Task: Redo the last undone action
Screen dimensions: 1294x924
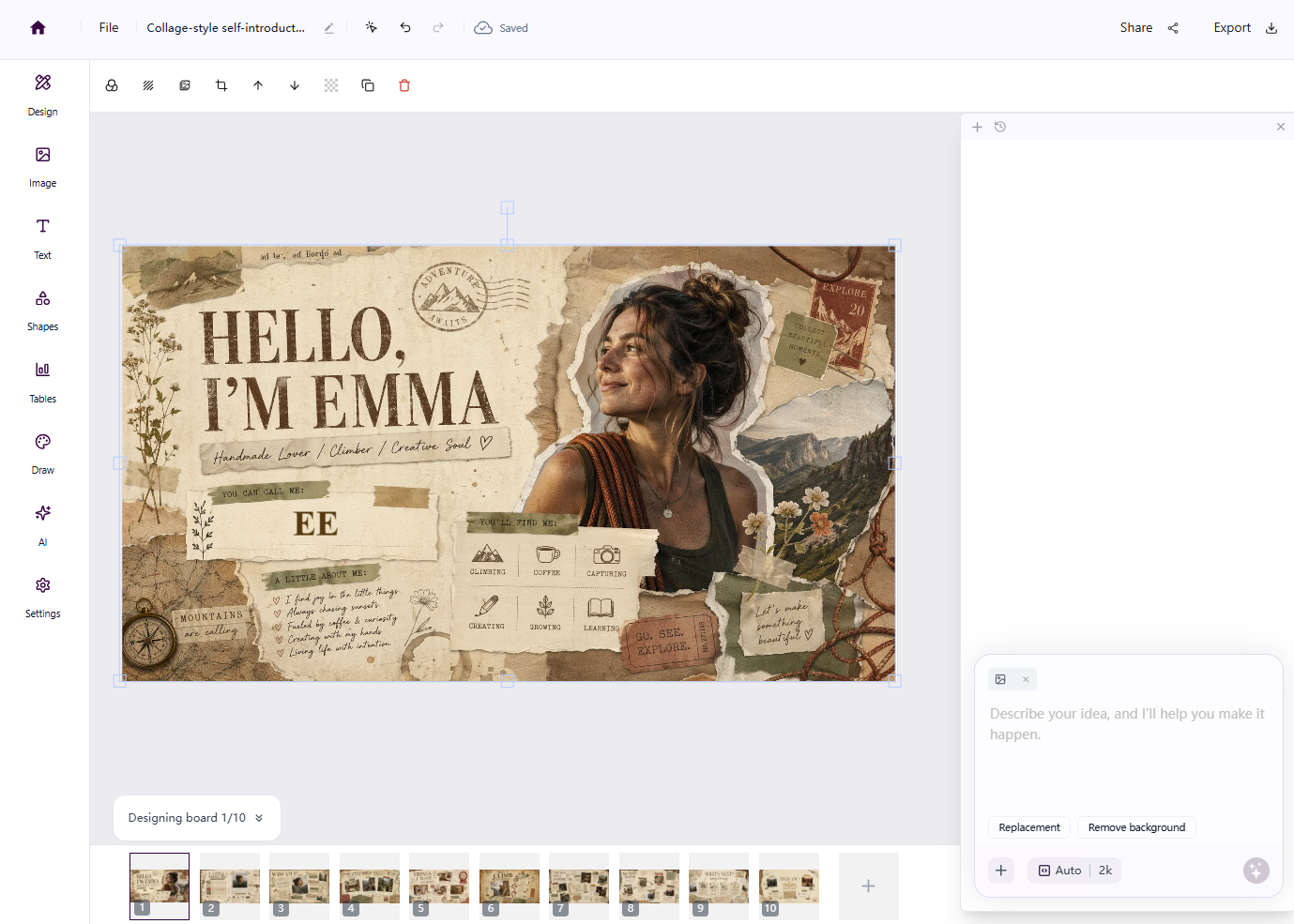Action: coord(438,28)
